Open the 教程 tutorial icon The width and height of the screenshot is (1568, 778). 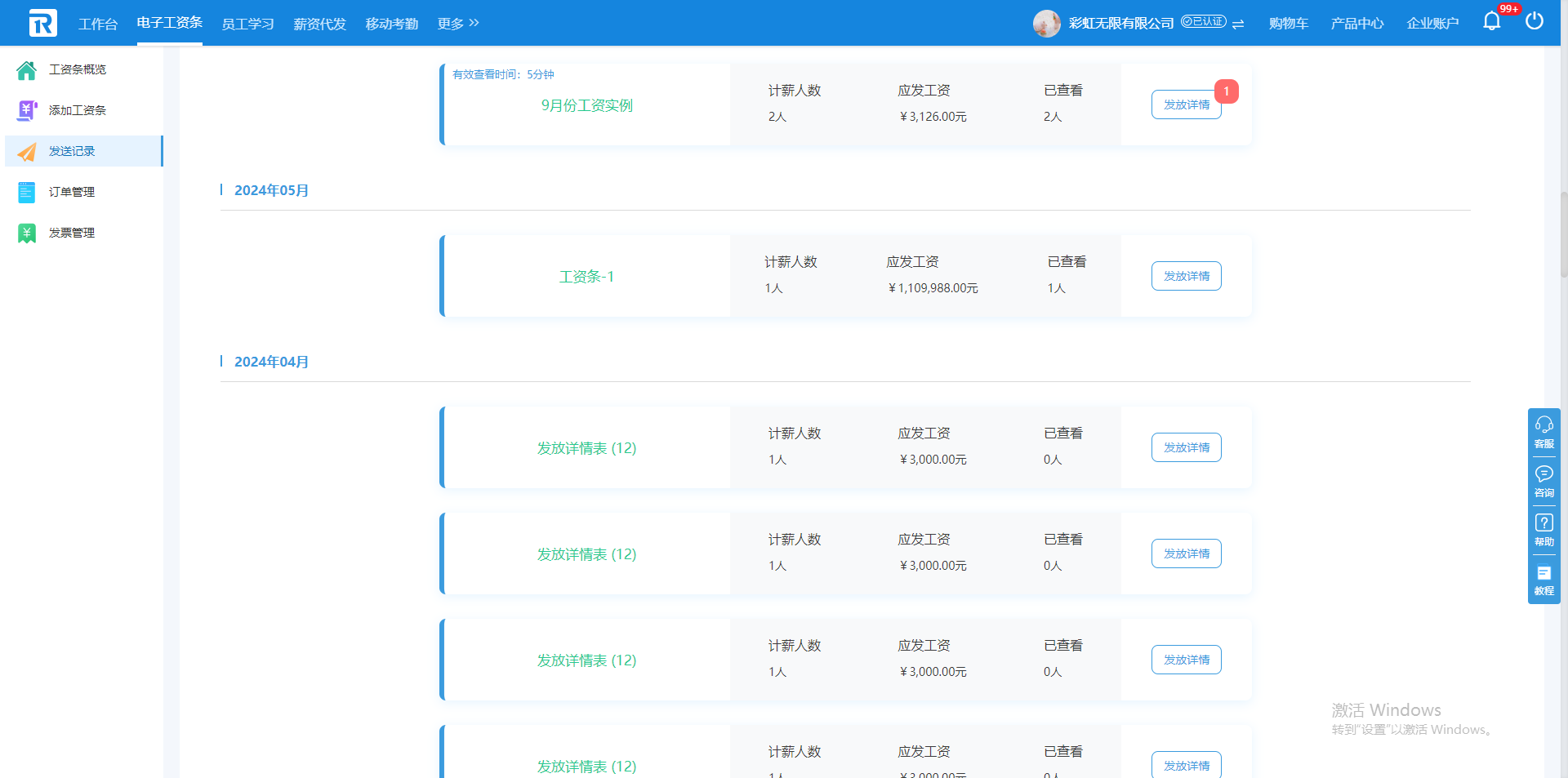(x=1543, y=579)
